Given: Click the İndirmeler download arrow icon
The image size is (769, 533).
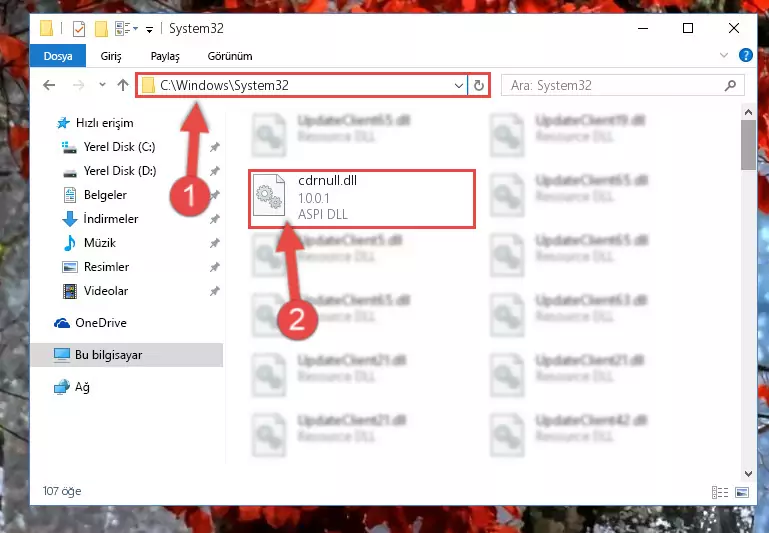Looking at the screenshot, I should click(x=70, y=219).
